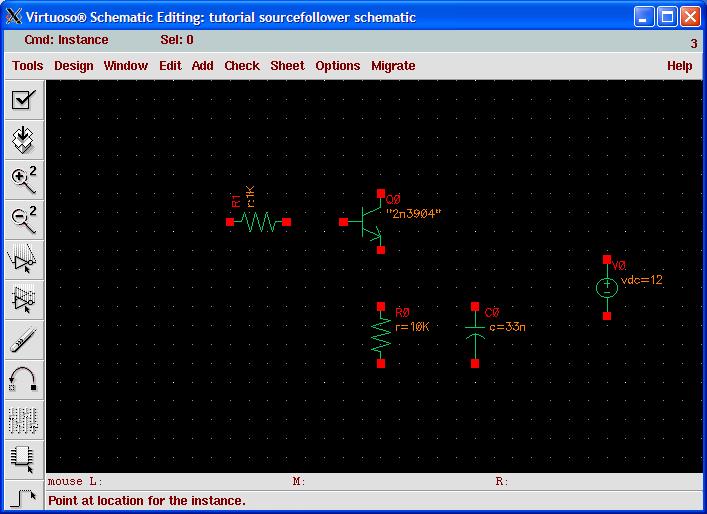Click the r:1K label on R1

pos(251,197)
